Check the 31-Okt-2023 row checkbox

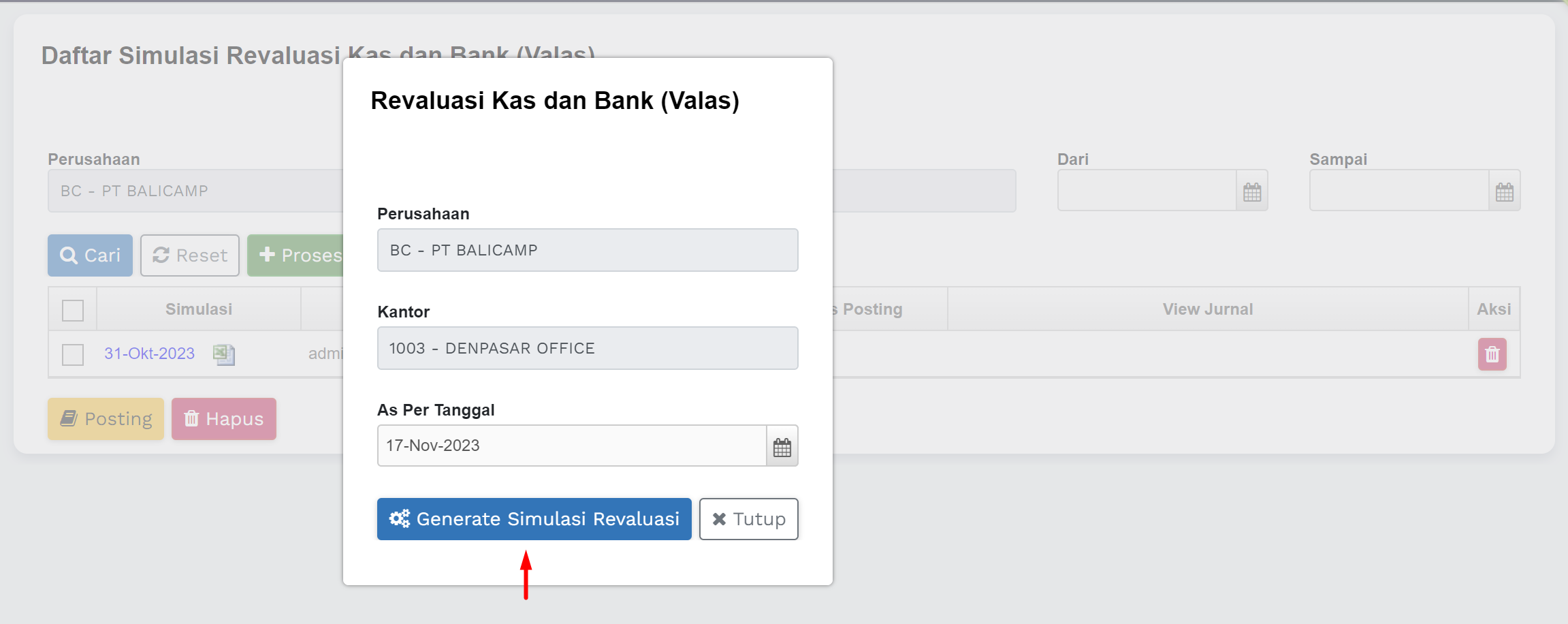point(73,354)
